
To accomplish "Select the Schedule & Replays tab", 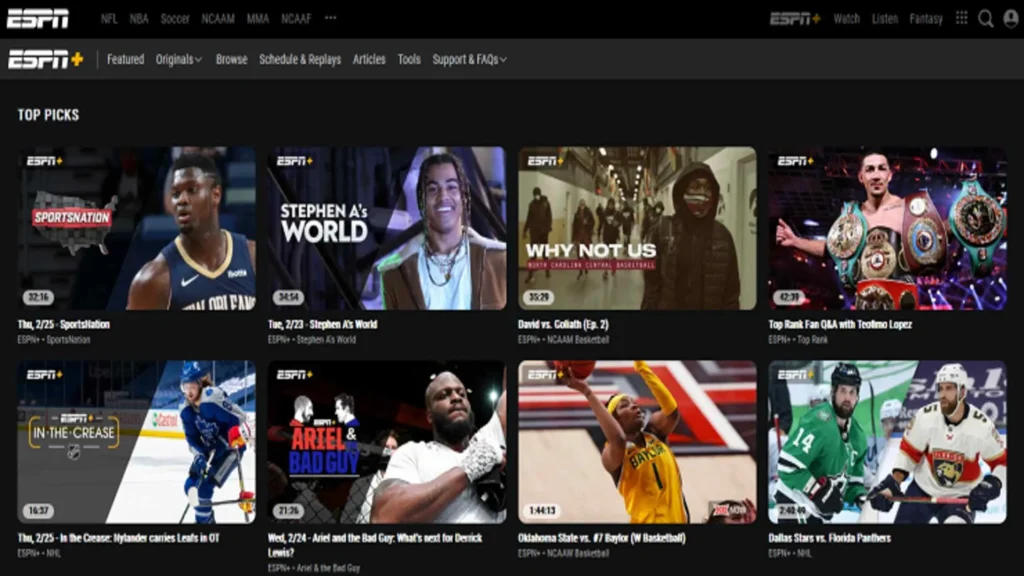I will click(x=300, y=59).
